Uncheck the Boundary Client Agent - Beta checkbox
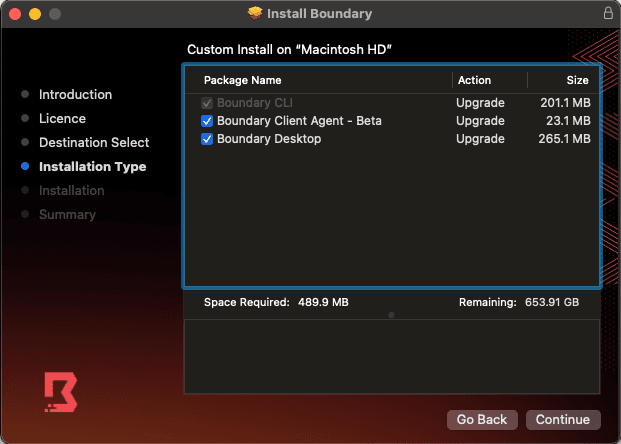 pyautogui.click(x=207, y=121)
